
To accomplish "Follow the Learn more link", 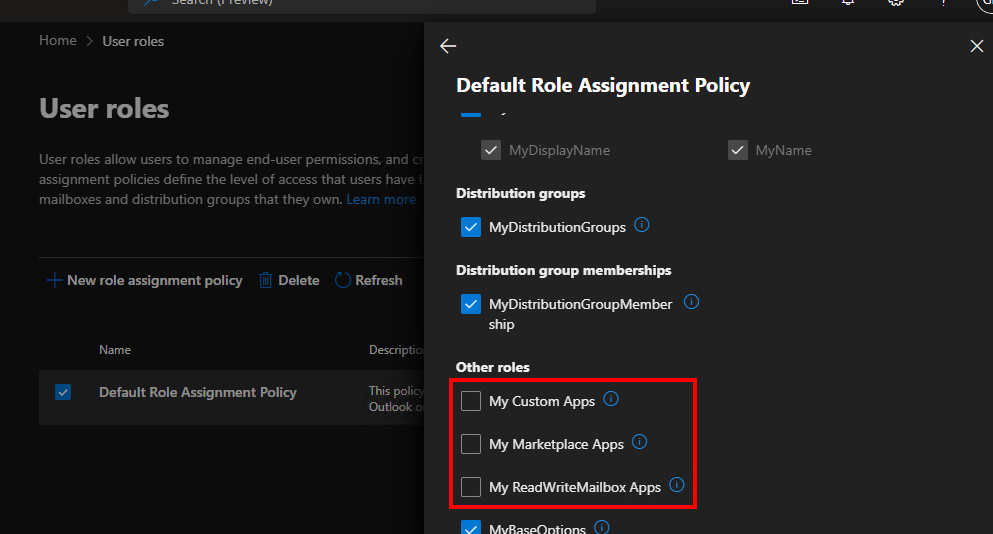I will (x=381, y=199).
